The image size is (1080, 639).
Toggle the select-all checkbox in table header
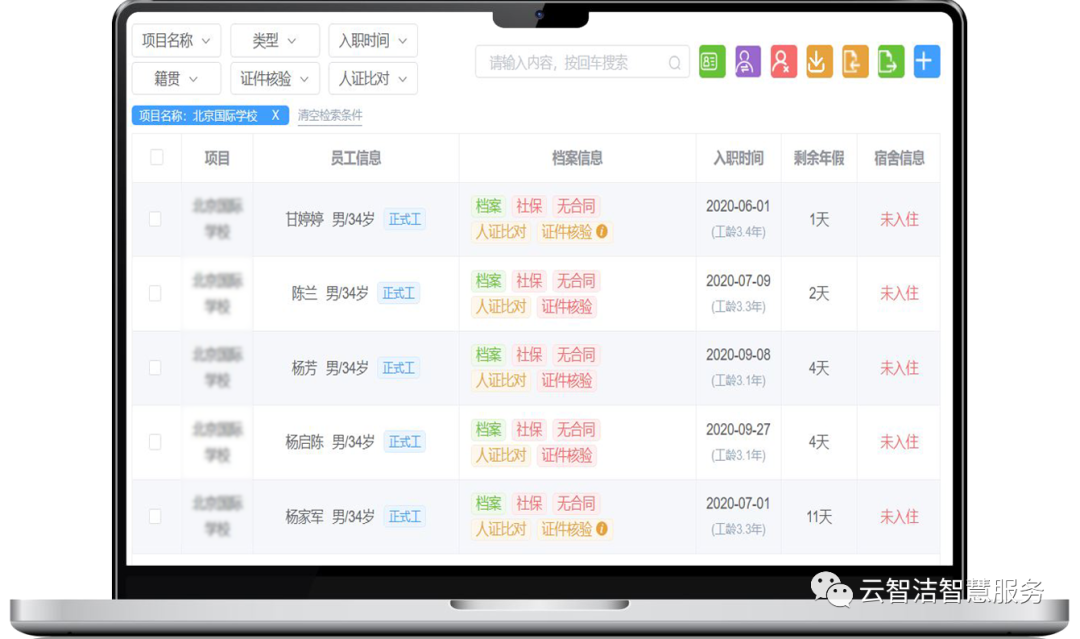pyautogui.click(x=157, y=157)
